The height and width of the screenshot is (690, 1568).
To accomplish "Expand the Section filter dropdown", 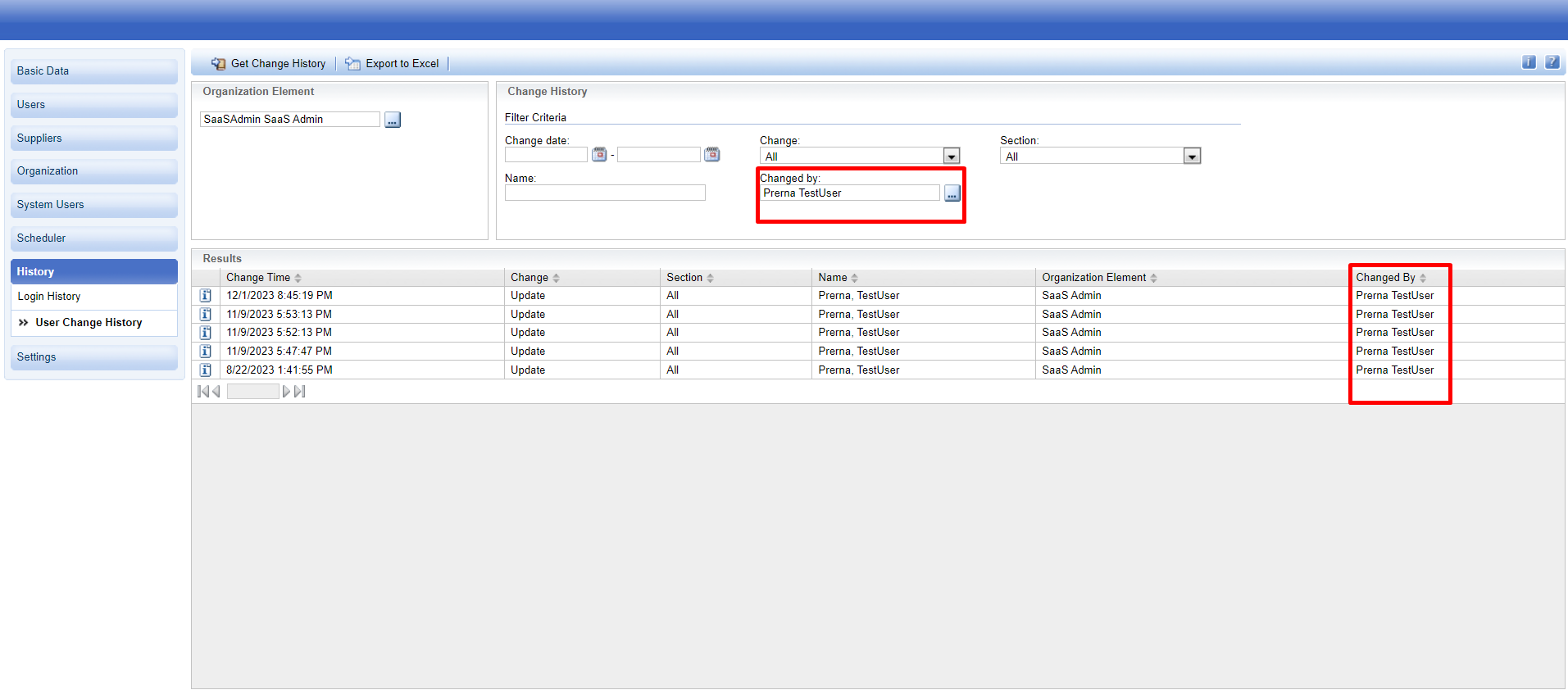I will pos(1192,157).
